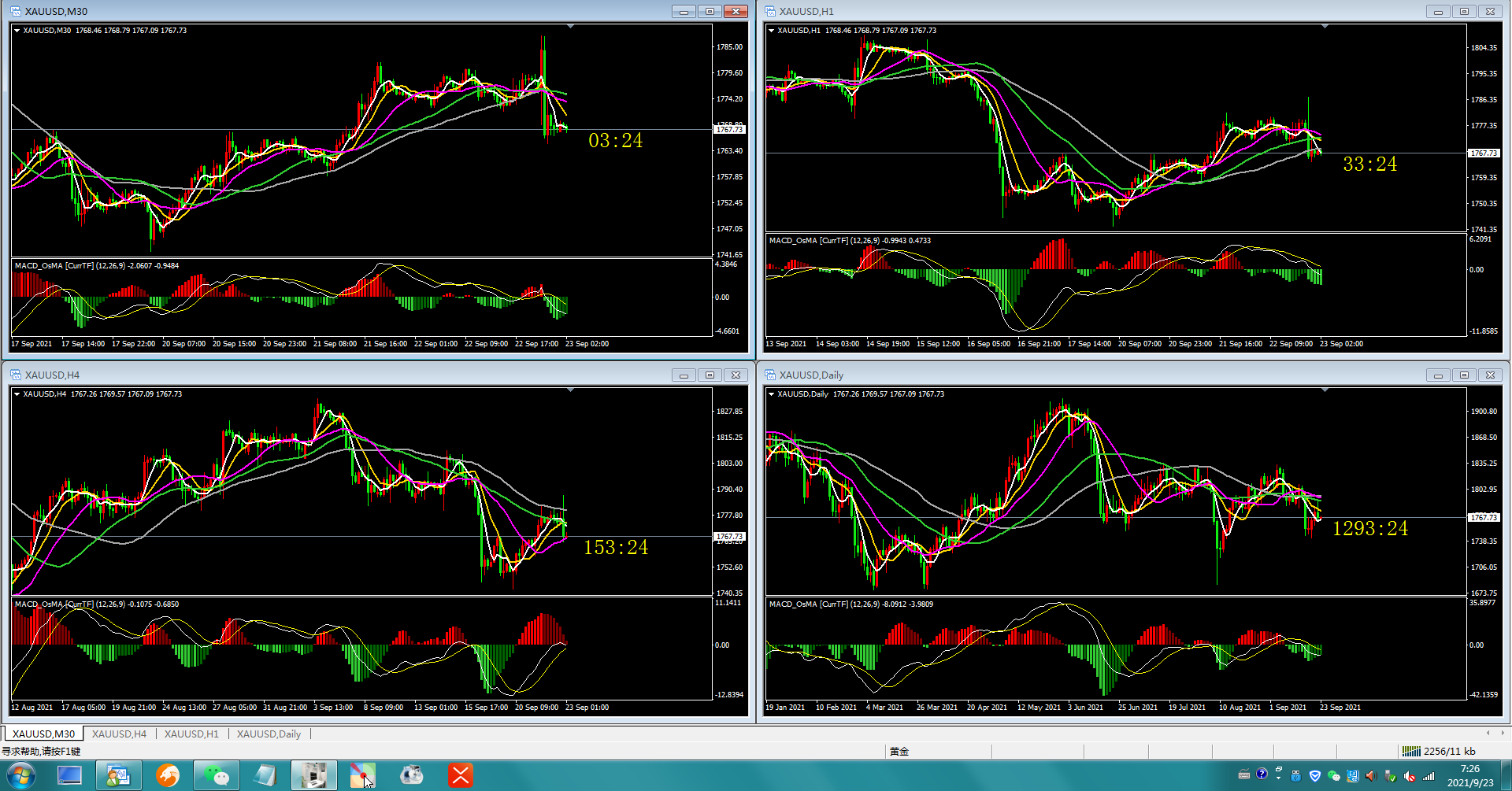Viewport: 1512px width, 791px height.
Task: Open the H4 chart's top-left triangle menu
Action: point(17,394)
